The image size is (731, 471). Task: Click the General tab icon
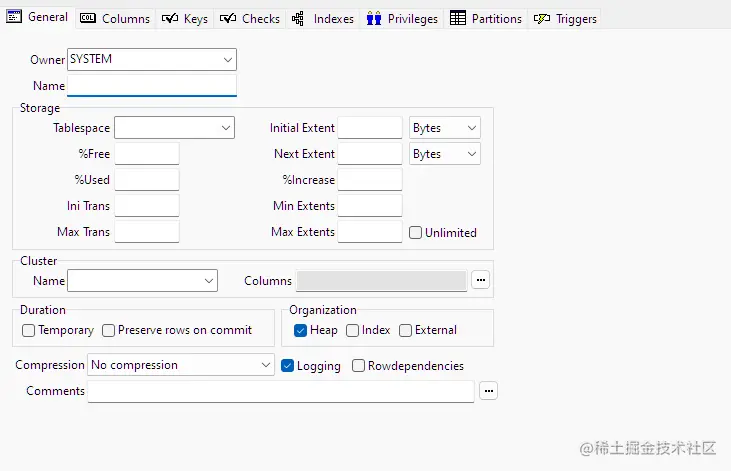[x=14, y=17]
